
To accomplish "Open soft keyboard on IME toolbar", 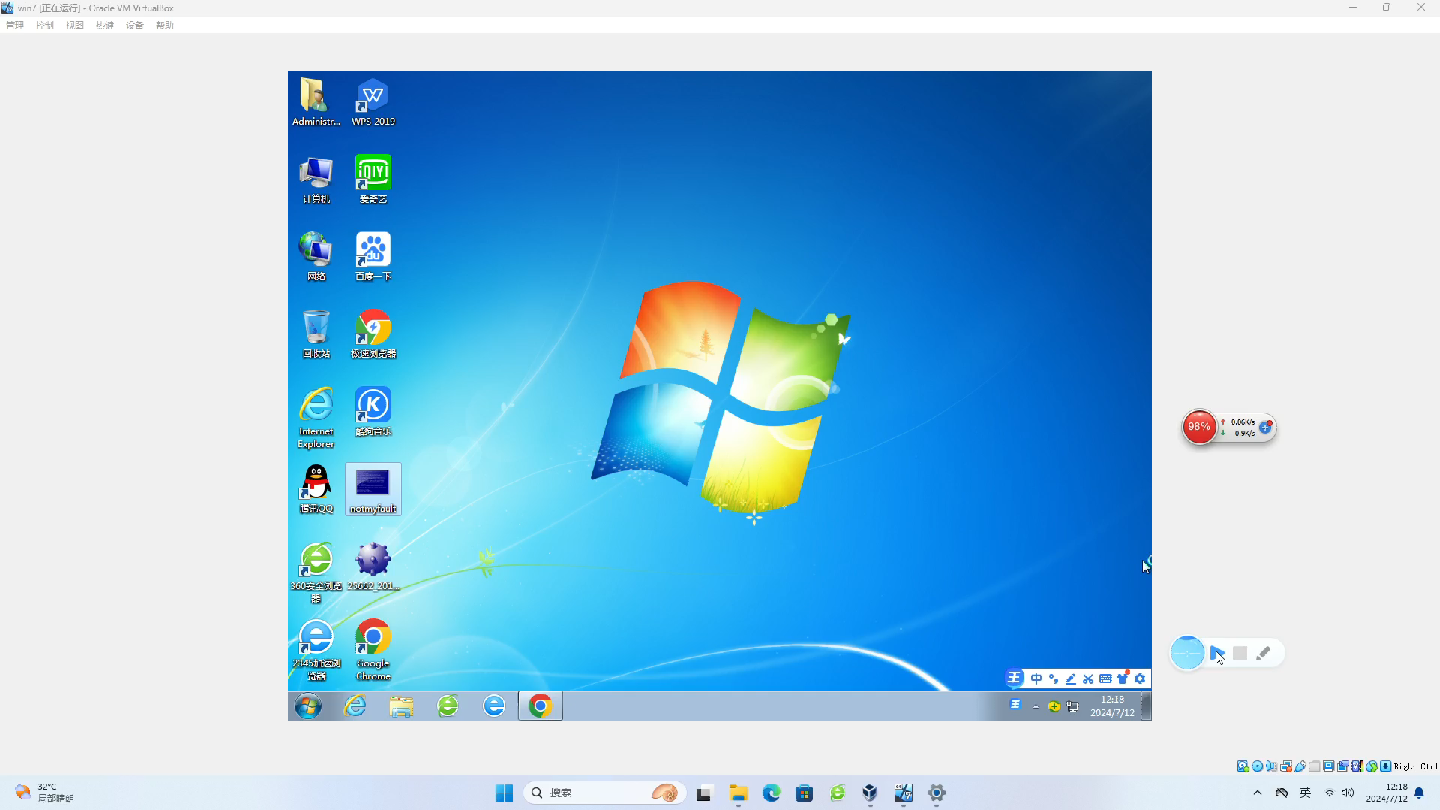I will [1105, 679].
